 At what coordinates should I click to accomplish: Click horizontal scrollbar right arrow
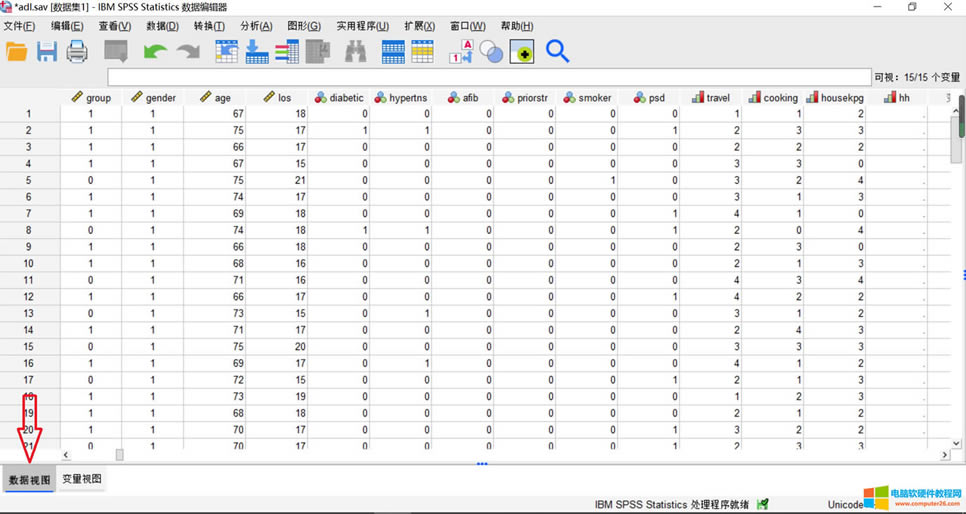[944, 455]
